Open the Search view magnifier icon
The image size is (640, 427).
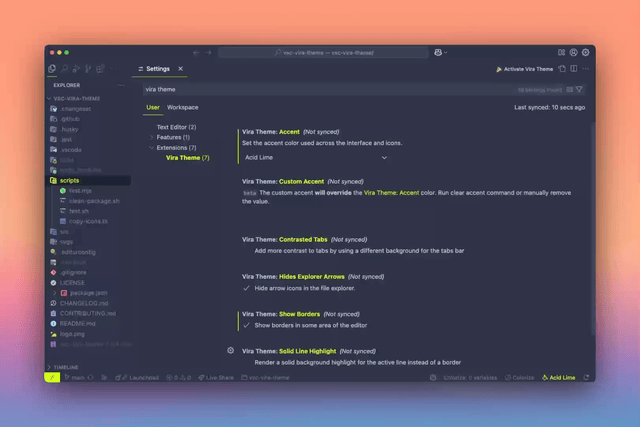(64, 69)
